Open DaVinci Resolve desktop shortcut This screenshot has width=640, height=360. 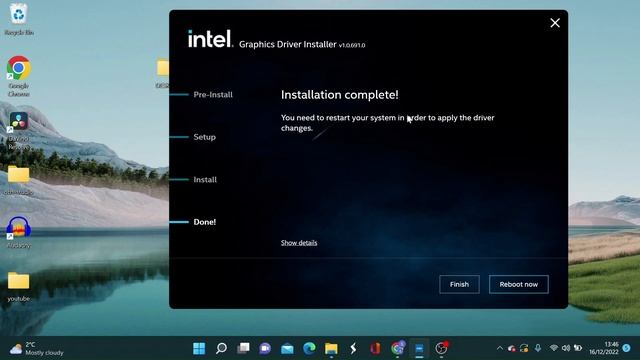click(x=19, y=131)
